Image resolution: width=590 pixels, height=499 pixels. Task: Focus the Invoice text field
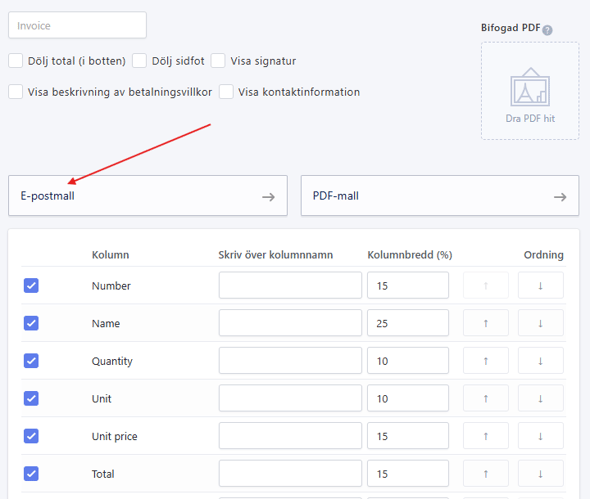[77, 25]
